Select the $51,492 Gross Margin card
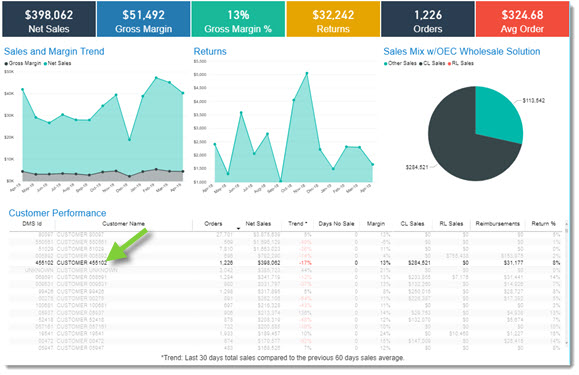Screen dimensions: 579x375 (x=144, y=19)
